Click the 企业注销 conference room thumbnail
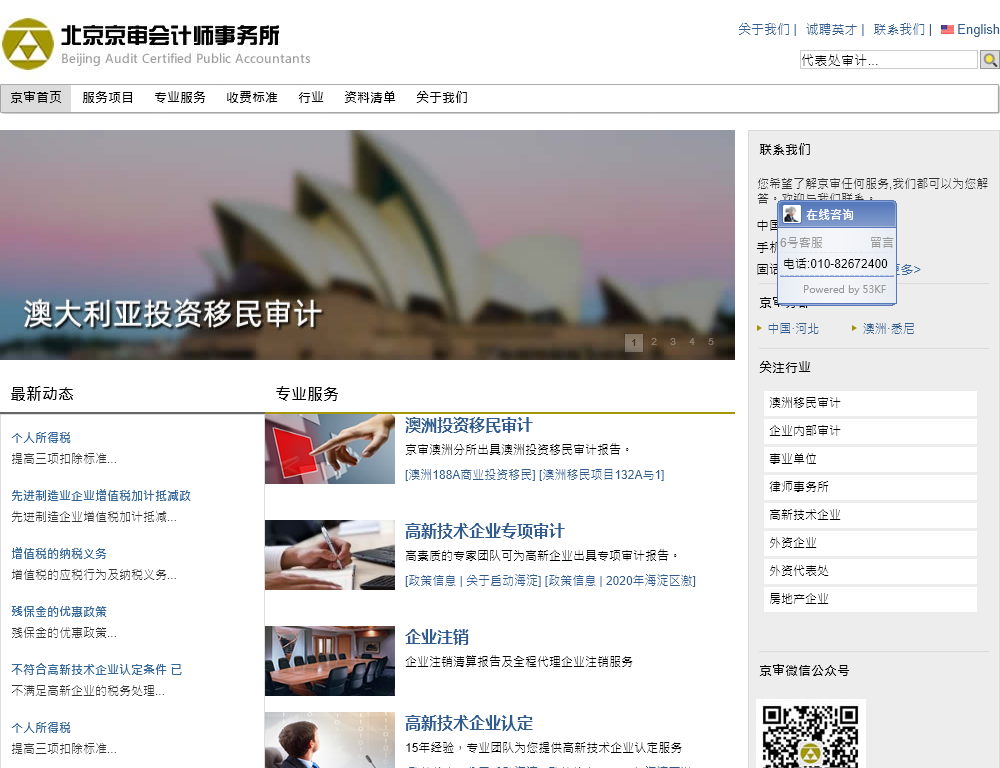The height and width of the screenshot is (768, 1000). [x=330, y=661]
